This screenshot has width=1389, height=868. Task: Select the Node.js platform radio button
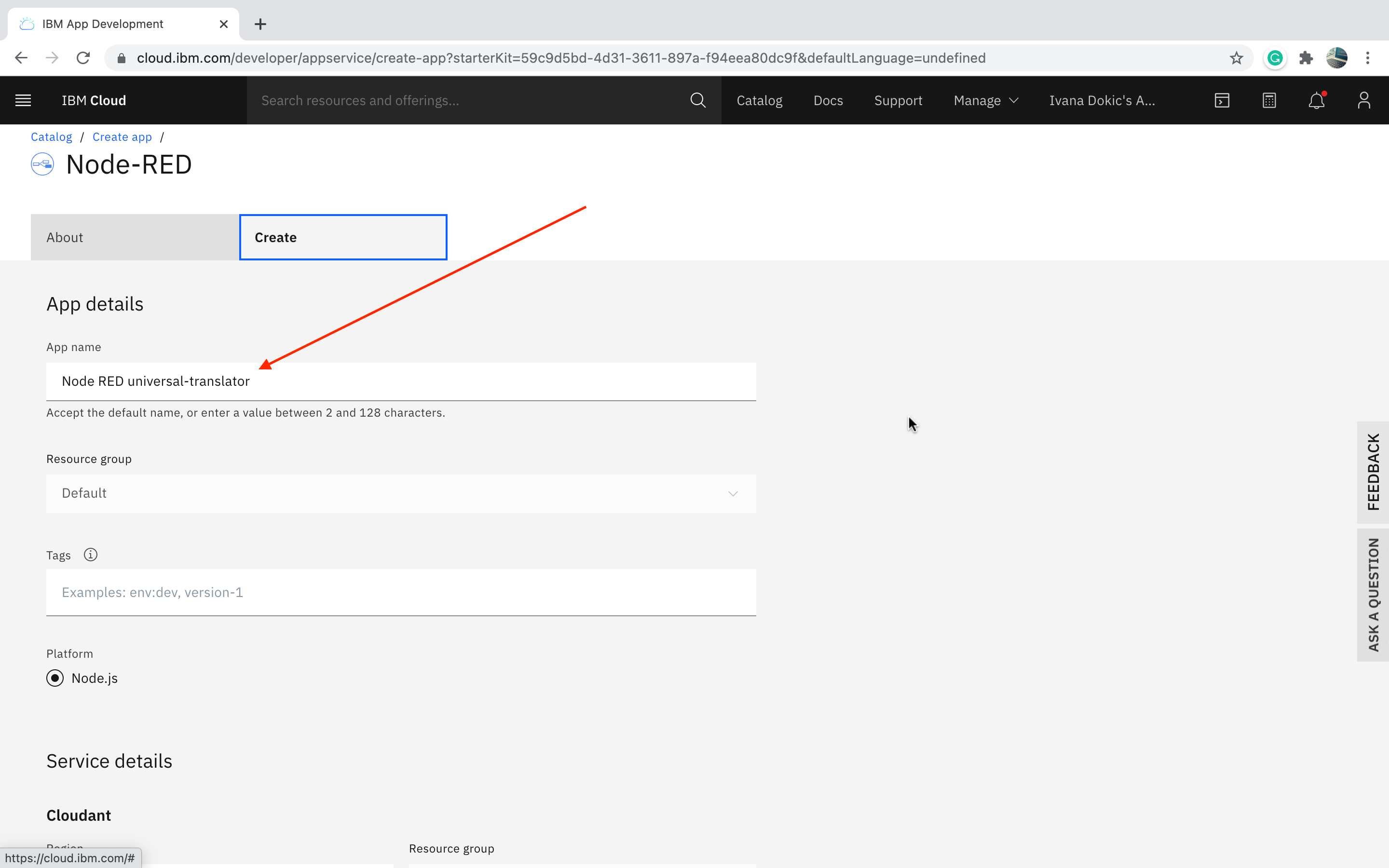click(55, 678)
